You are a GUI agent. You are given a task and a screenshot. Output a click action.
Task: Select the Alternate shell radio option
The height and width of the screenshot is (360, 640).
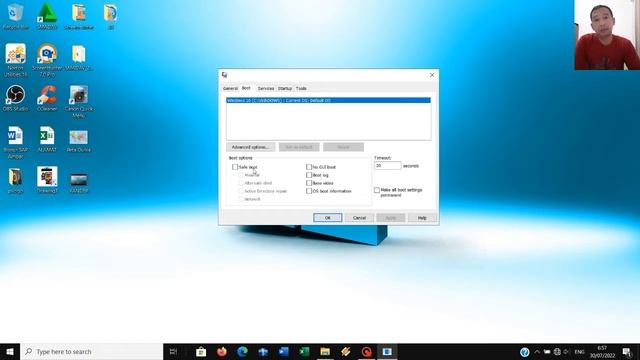coord(241,183)
